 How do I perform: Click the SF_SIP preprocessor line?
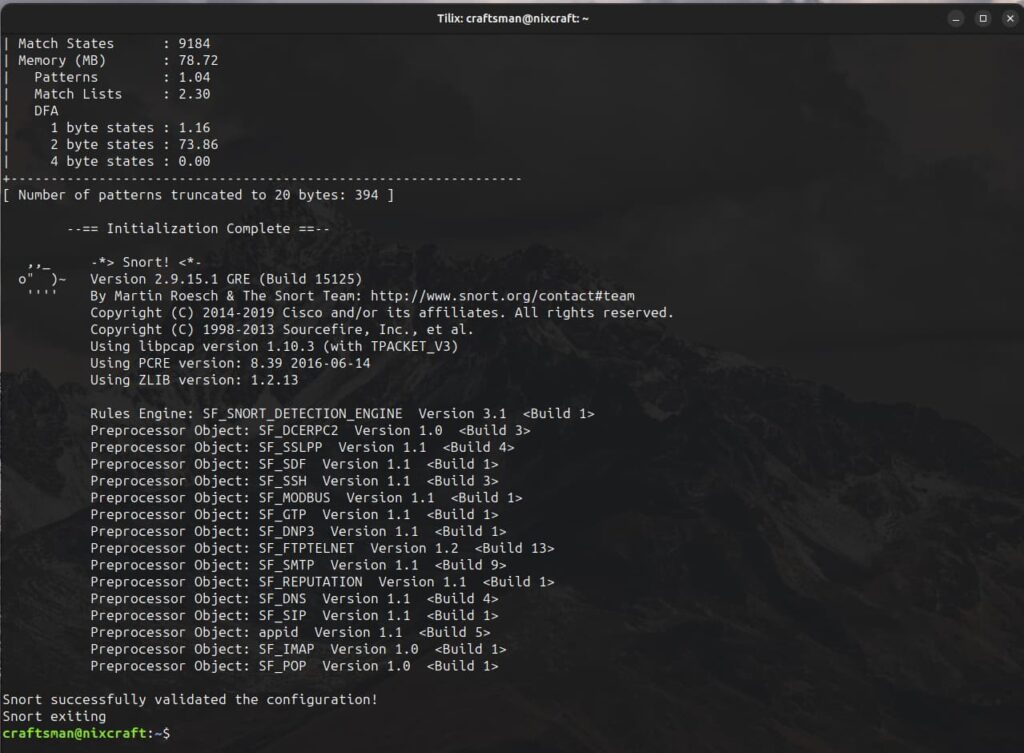click(x=294, y=616)
